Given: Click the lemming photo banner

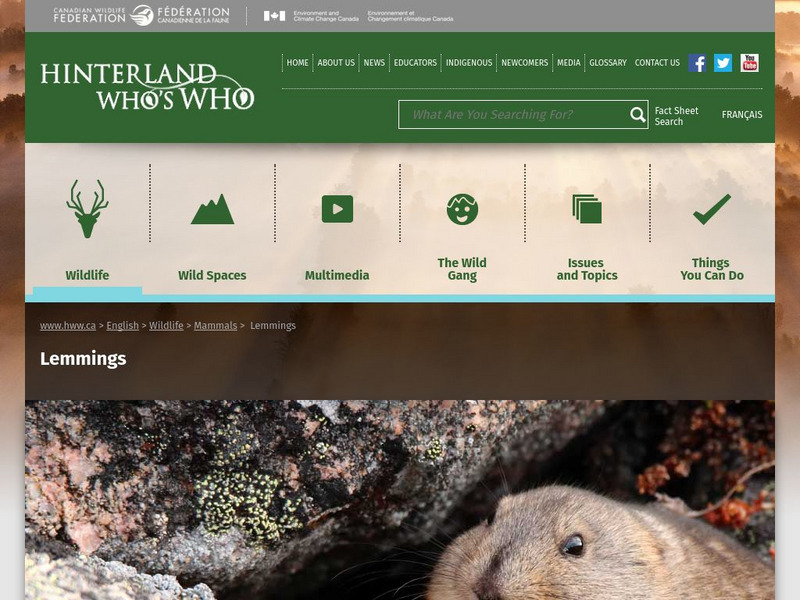Looking at the screenshot, I should (400, 500).
